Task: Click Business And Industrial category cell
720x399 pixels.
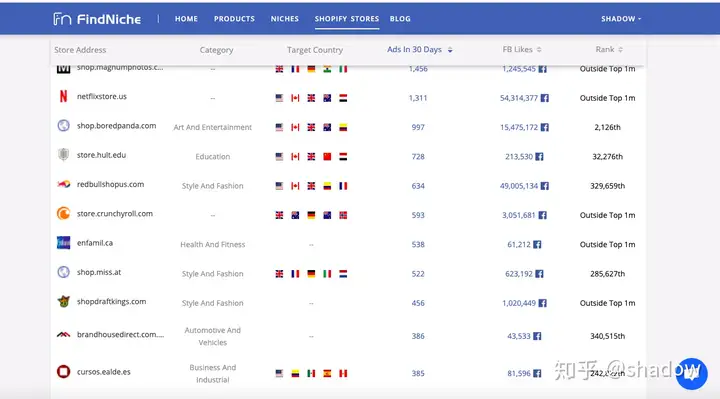Action: pyautogui.click(x=213, y=373)
